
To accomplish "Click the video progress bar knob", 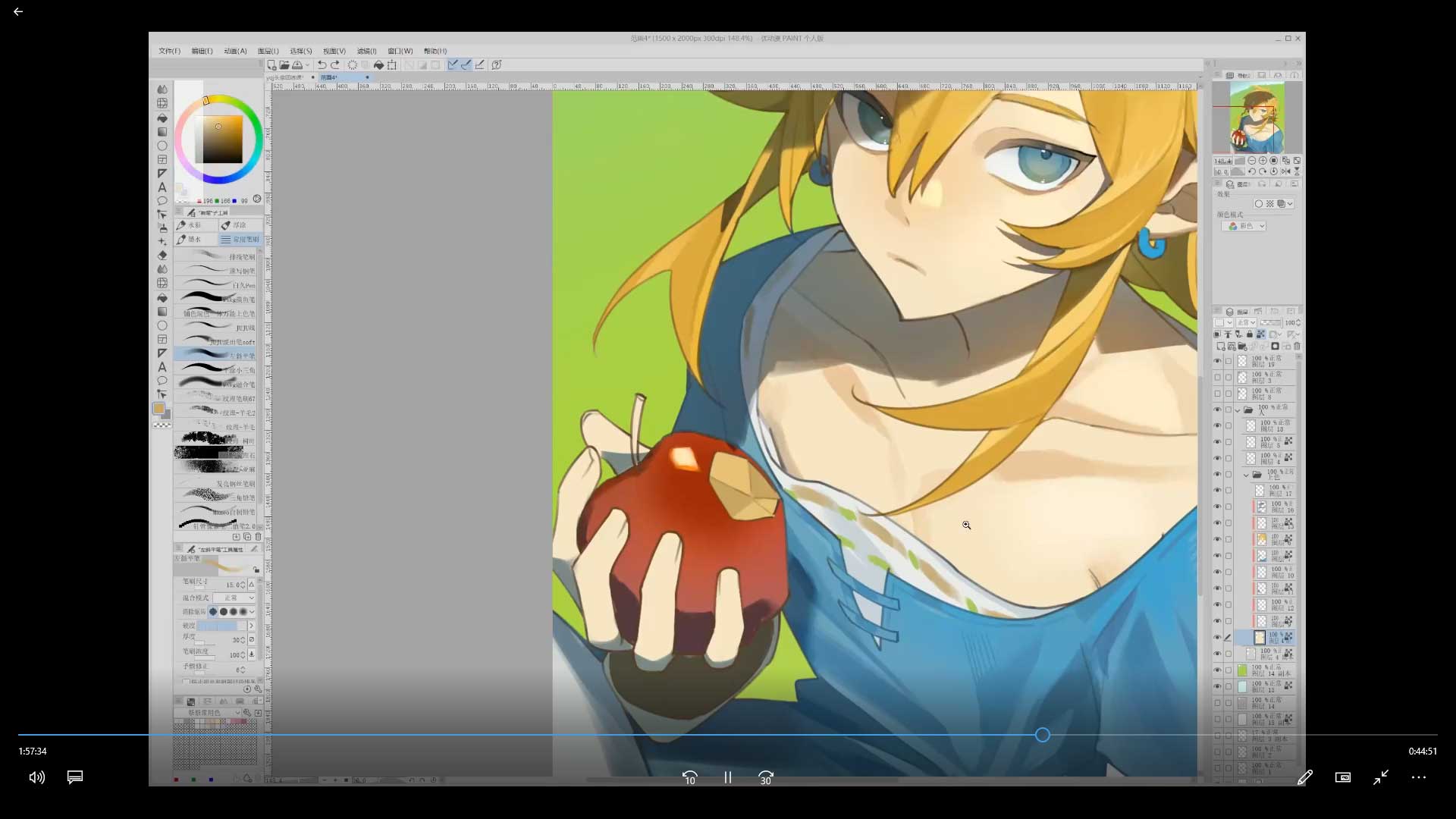I will [x=1042, y=735].
